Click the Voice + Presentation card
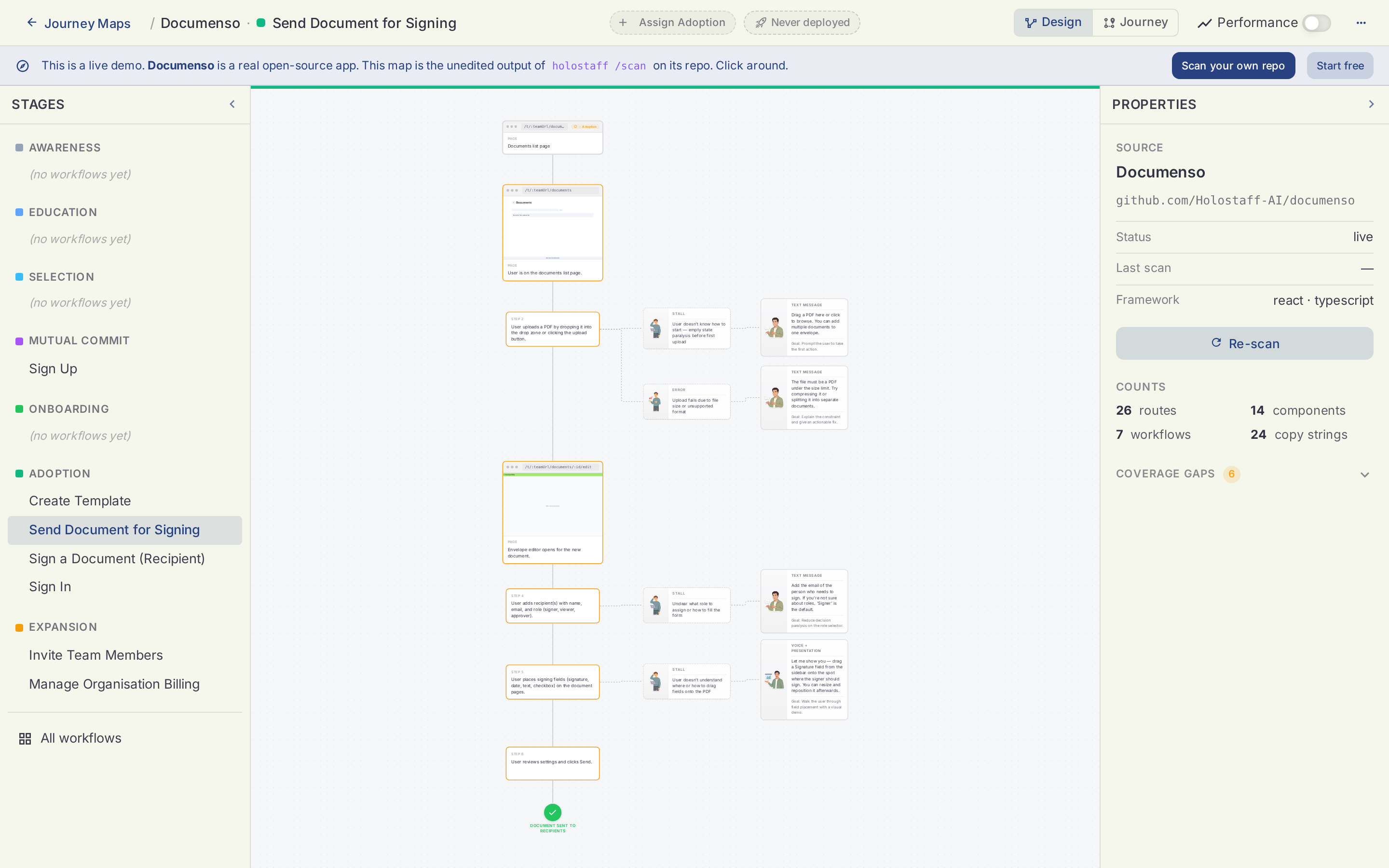The height and width of the screenshot is (868, 1389). coord(804,680)
